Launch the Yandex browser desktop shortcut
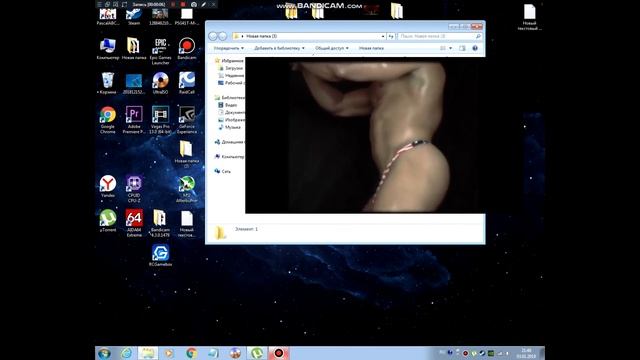This screenshot has width=640, height=360. 108,187
